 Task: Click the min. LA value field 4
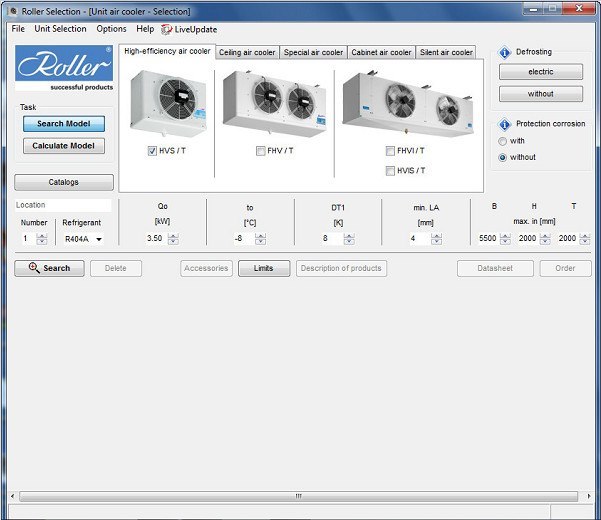[x=419, y=238]
